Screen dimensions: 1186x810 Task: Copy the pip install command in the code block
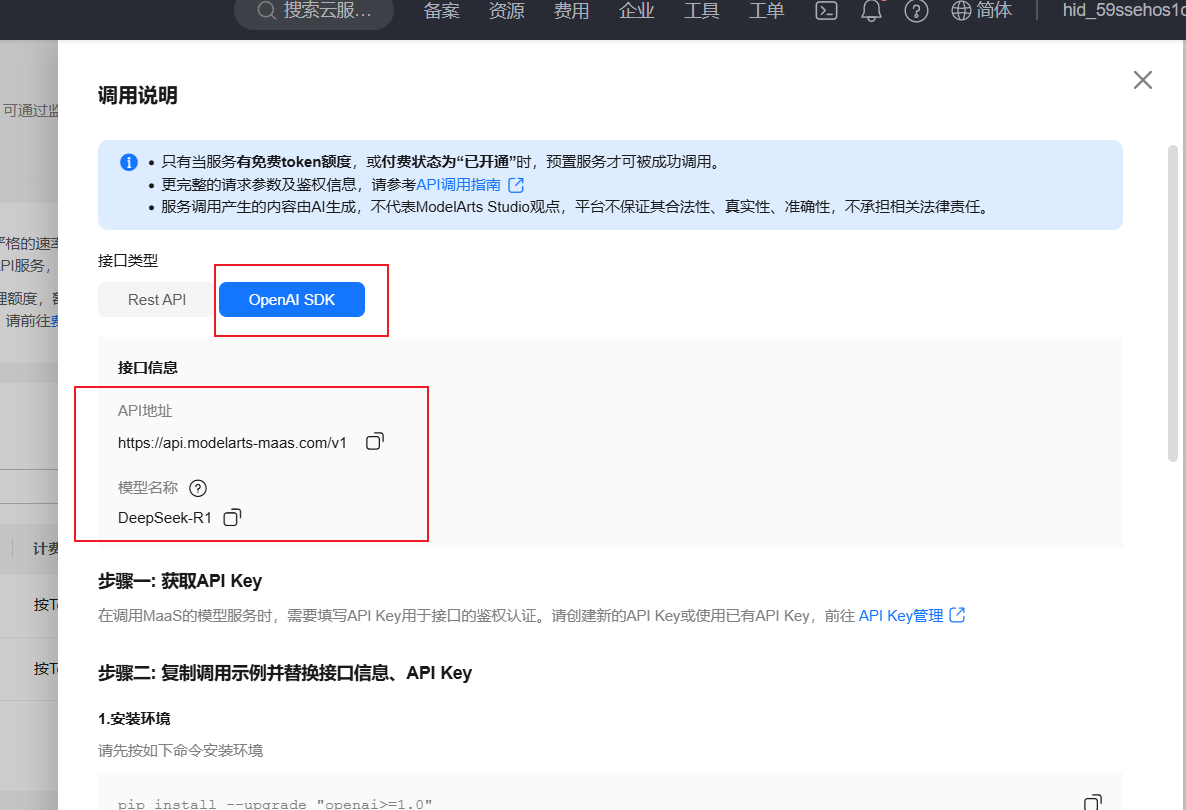coord(1092,801)
